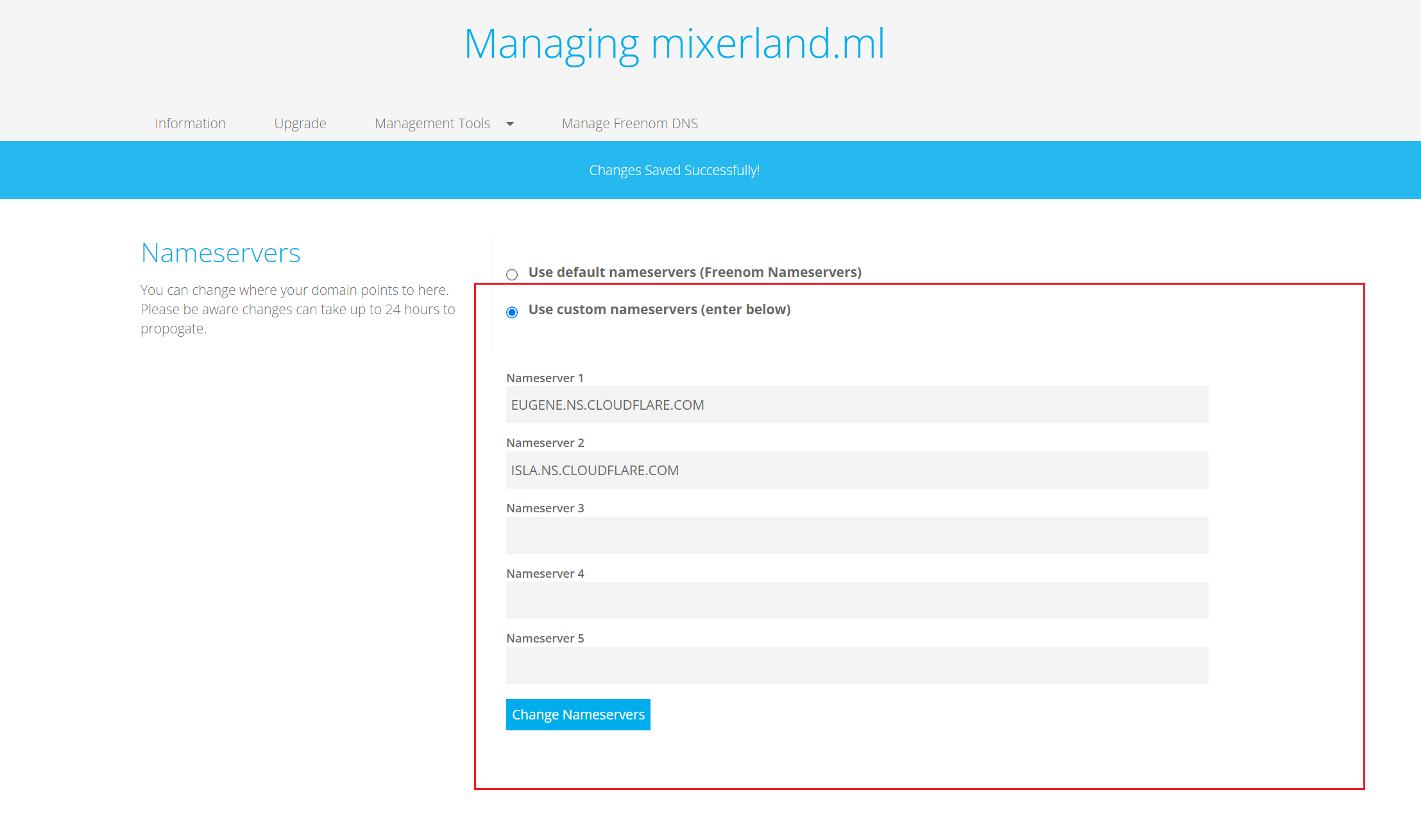Click the 'Managing mixerland.ml' heading
Image resolution: width=1421 pixels, height=840 pixels.
point(674,44)
